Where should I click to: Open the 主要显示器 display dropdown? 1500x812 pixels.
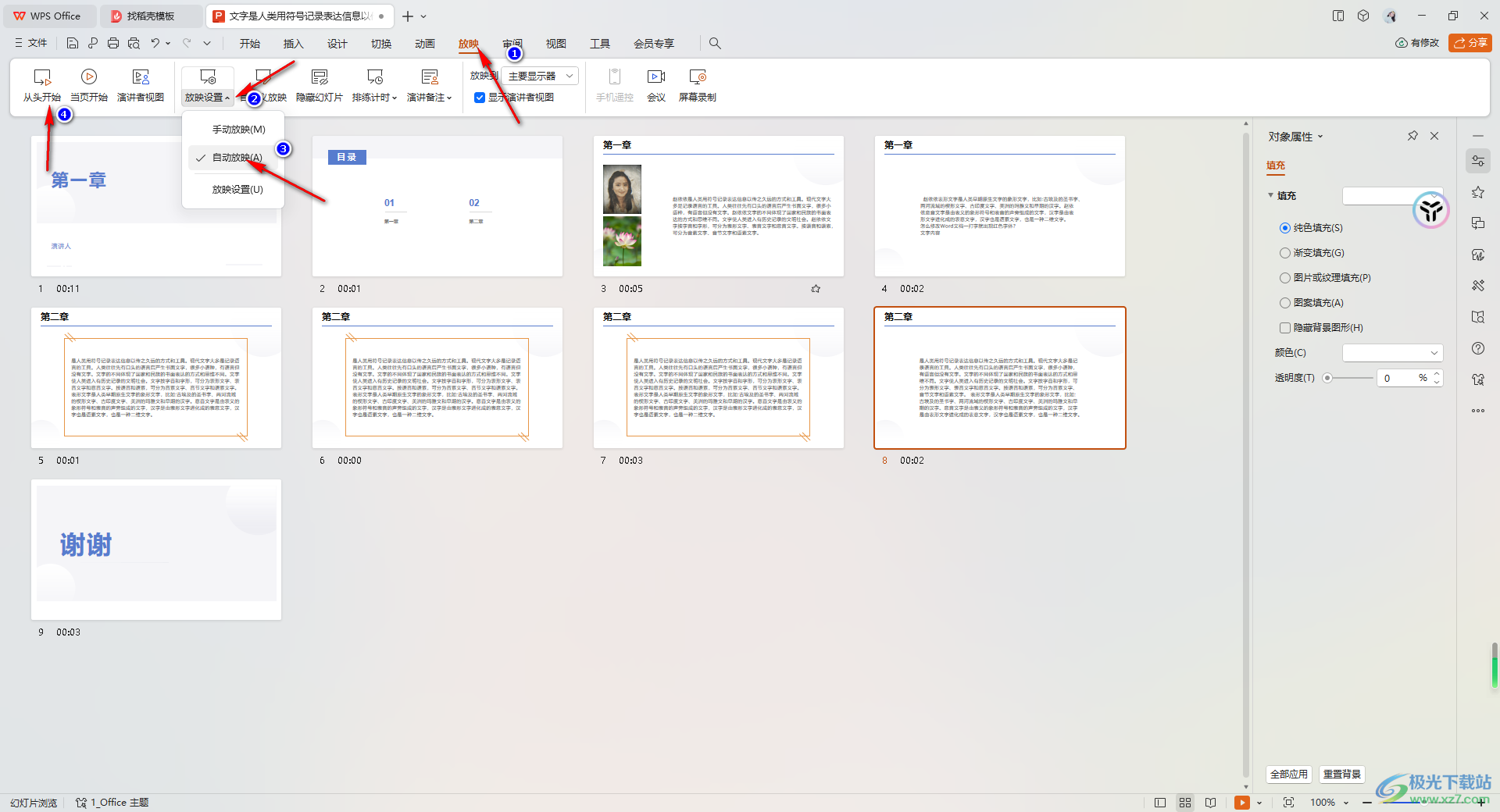click(x=541, y=76)
